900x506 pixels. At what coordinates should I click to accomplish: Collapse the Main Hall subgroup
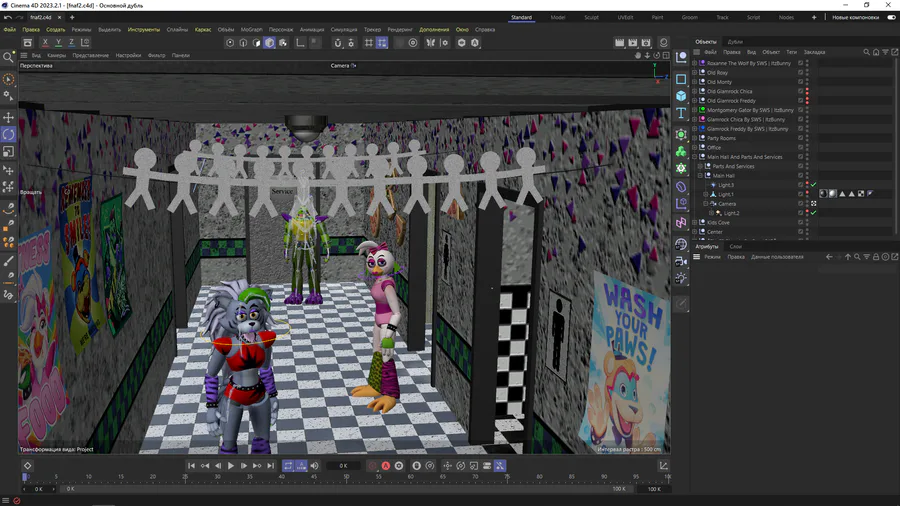(x=700, y=176)
